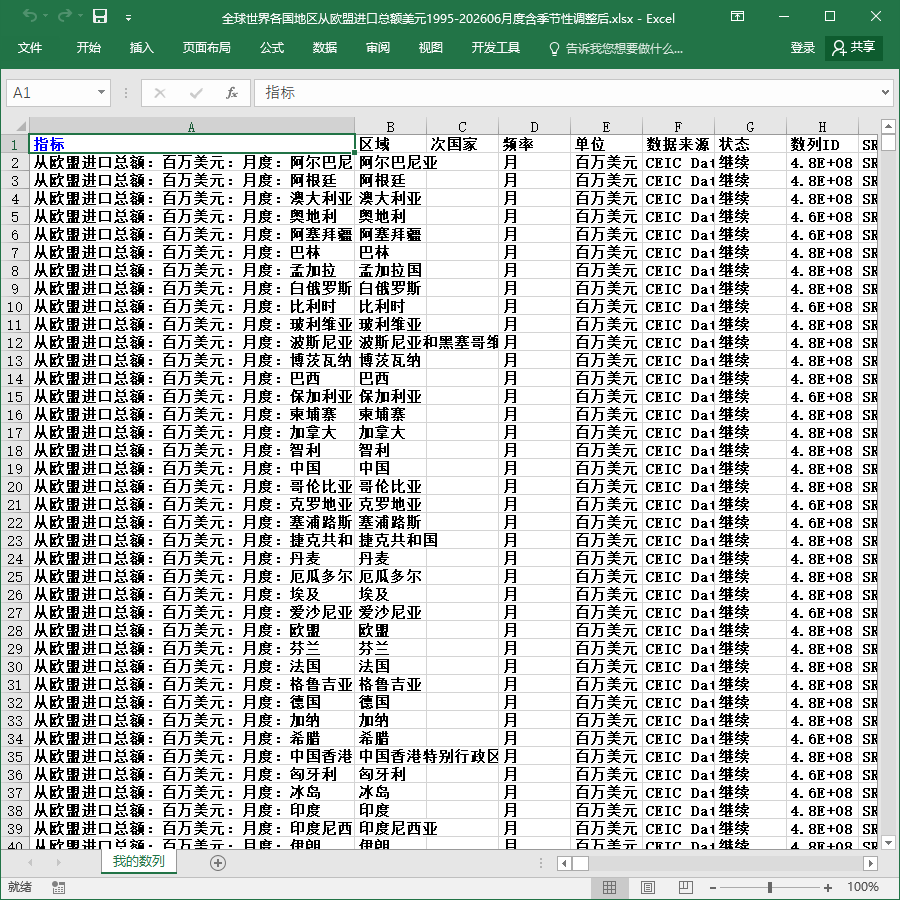Image resolution: width=900 pixels, height=900 pixels.
Task: Click the macro recording status bar icon
Action: (58, 887)
